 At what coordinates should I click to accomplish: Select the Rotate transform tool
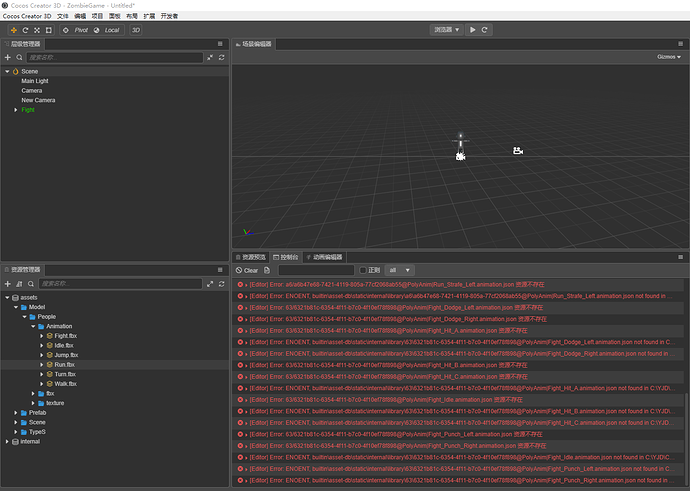(25, 30)
